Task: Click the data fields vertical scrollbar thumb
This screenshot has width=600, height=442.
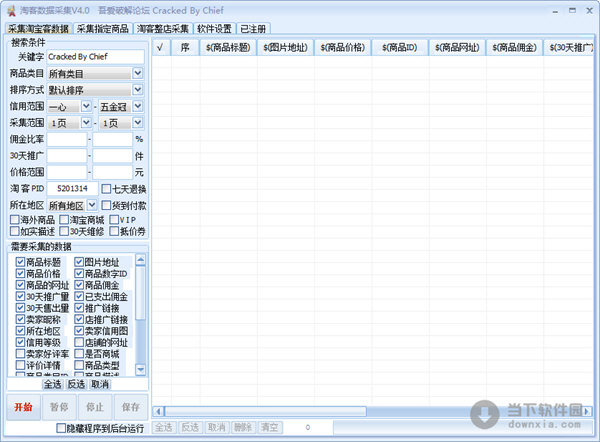Action: pos(140,293)
